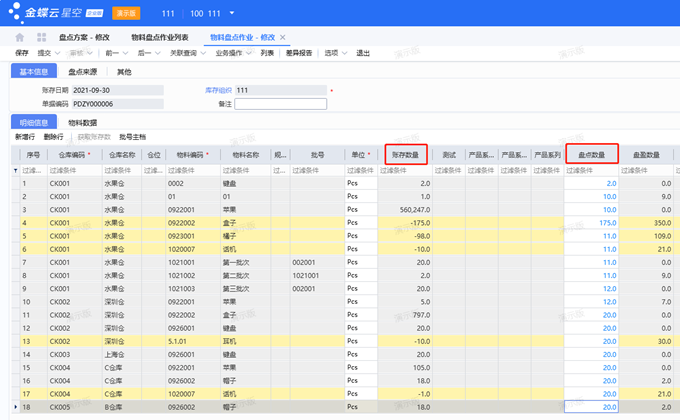Viewport: 680px width, 420px height.
Task: Click the 备注 input field
Action: 280,103
